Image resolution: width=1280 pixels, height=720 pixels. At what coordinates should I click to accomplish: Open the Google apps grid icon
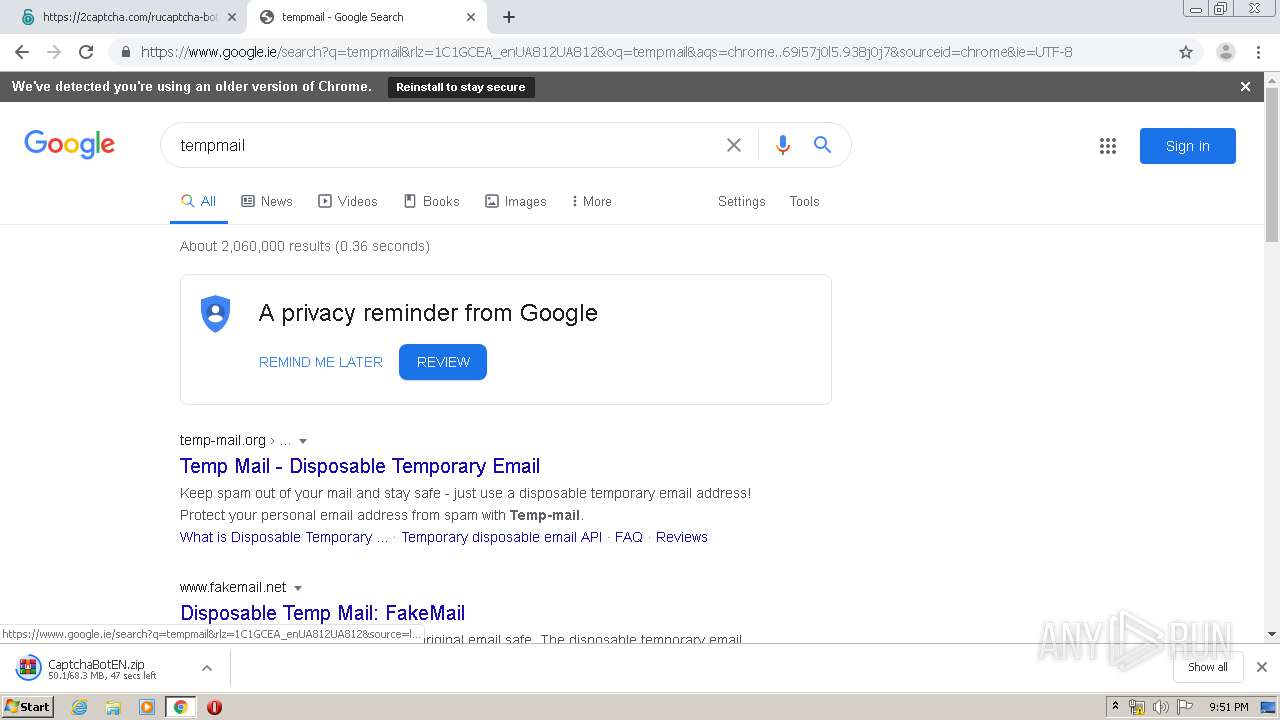(x=1107, y=146)
